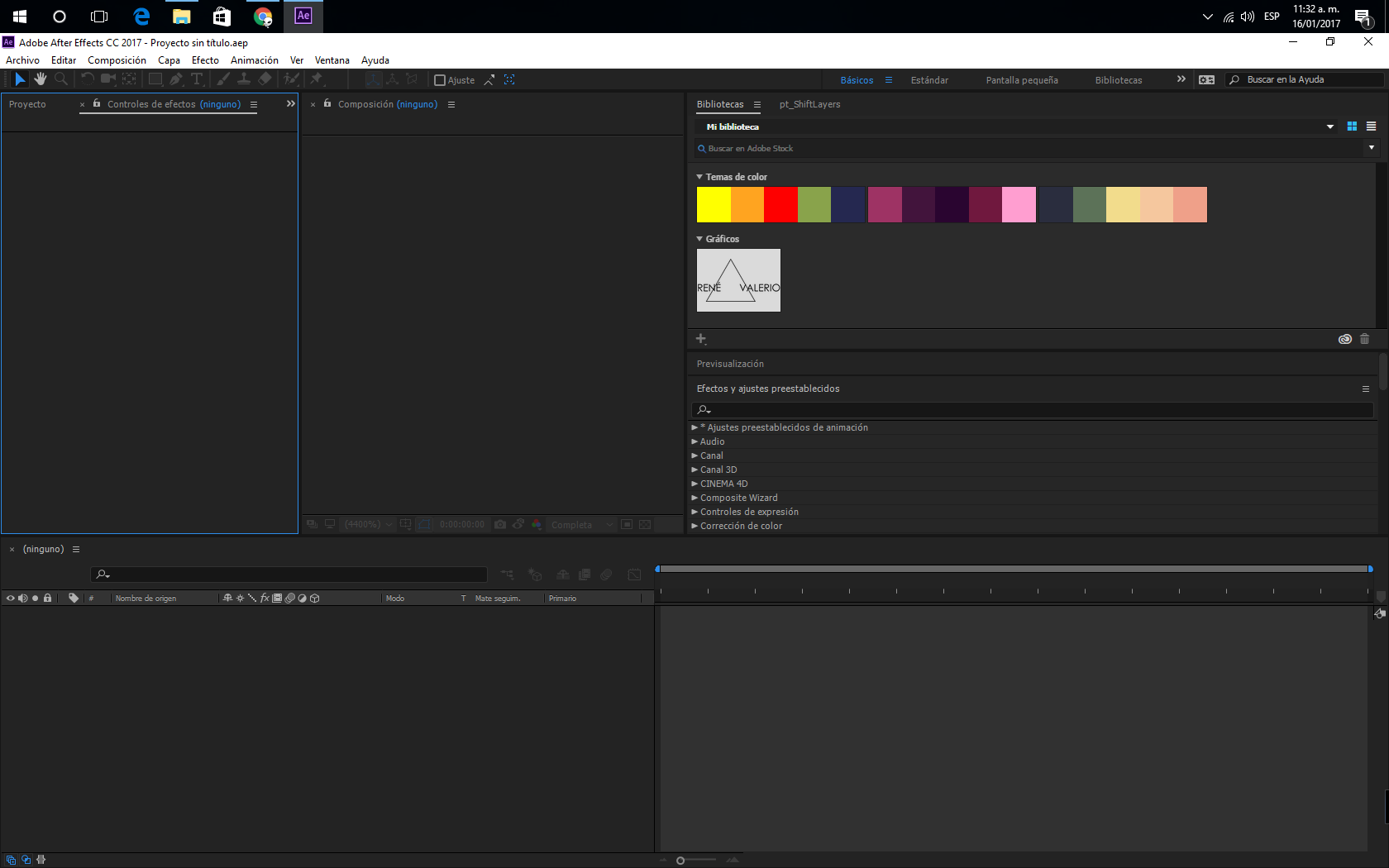Expand Corrección de color category

[x=694, y=526]
